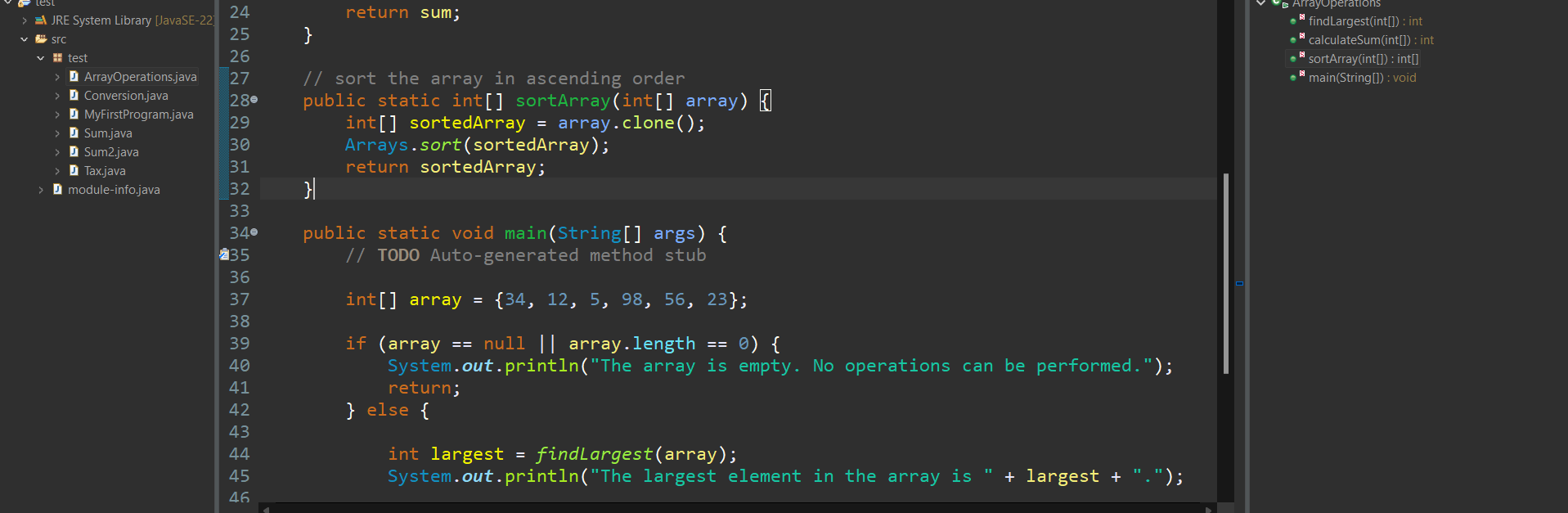Expand module-info.java tree node

pyautogui.click(x=41, y=190)
